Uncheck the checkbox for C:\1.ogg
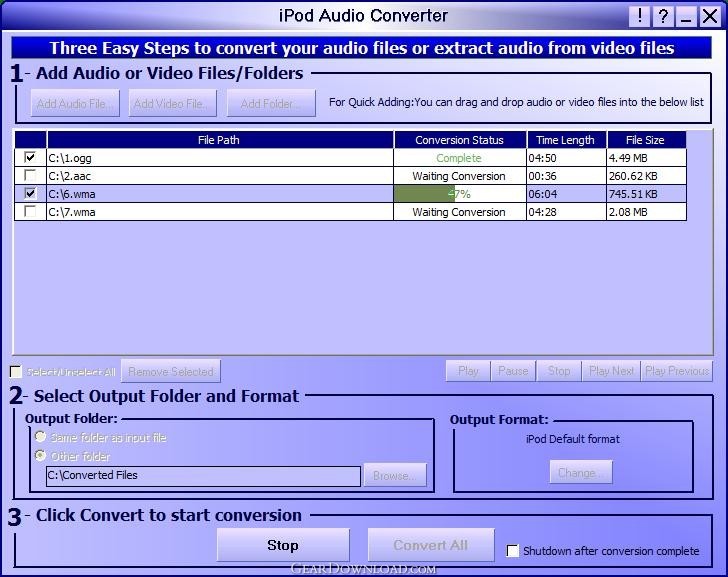Viewport: 728px width, 577px height. 30,157
